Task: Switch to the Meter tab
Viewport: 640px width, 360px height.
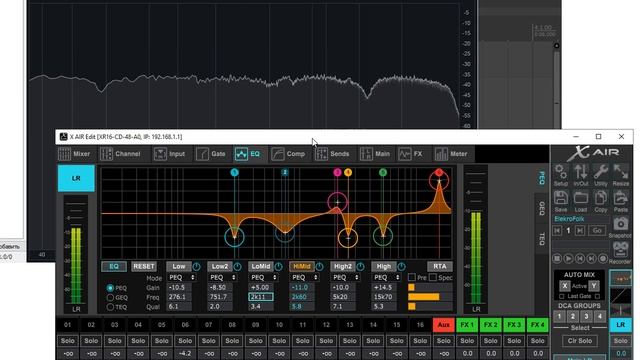Action: (450, 154)
